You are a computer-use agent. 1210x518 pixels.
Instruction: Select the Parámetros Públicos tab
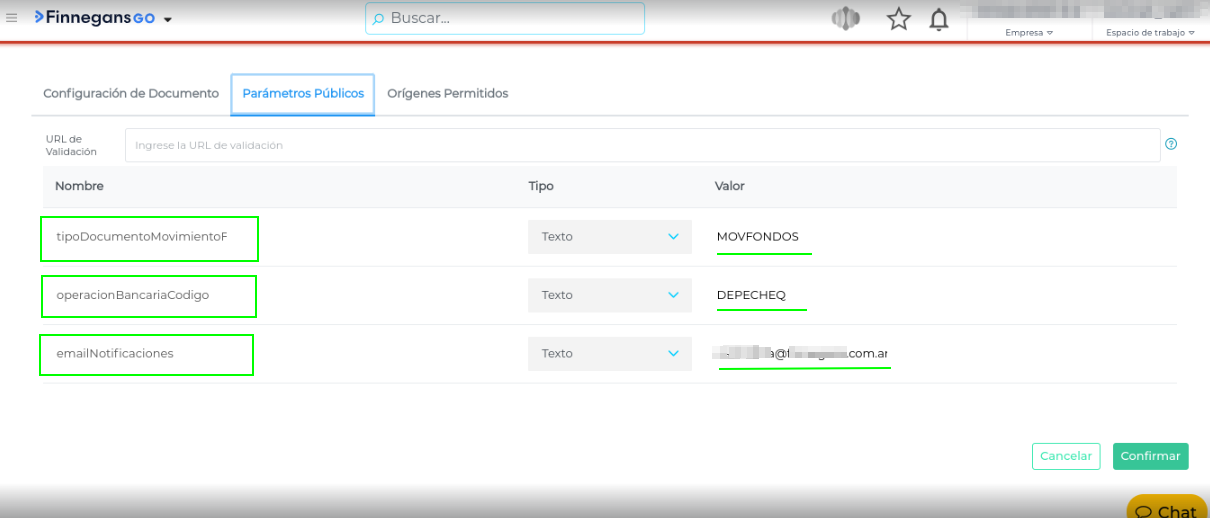[x=303, y=94]
